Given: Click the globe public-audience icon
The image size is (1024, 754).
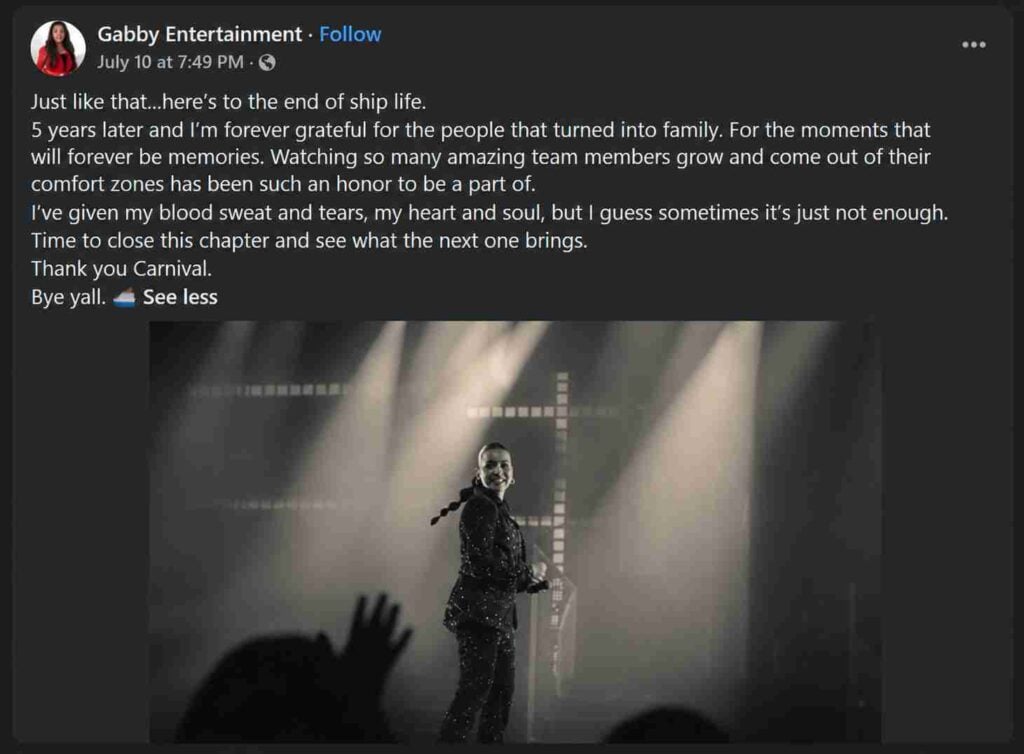Looking at the screenshot, I should [267, 62].
